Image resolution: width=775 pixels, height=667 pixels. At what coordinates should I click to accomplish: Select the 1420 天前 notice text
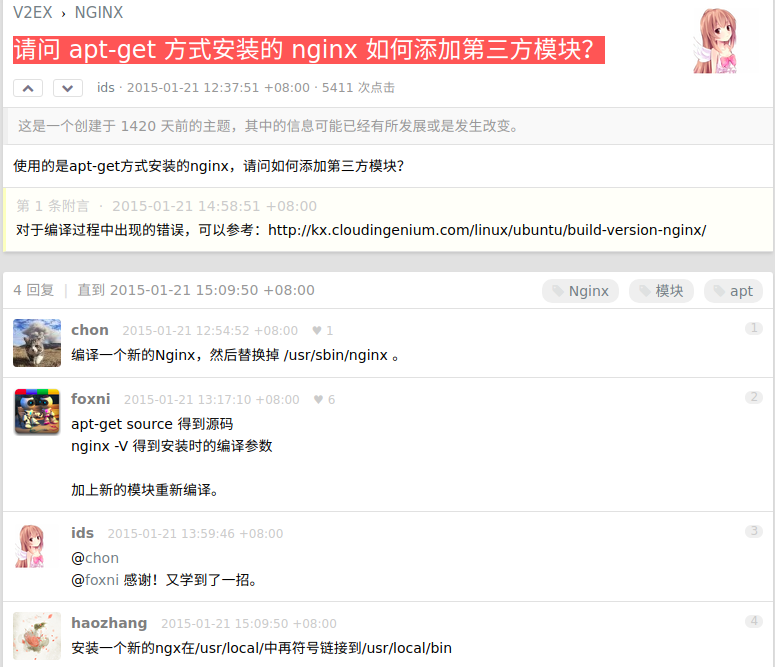click(269, 126)
